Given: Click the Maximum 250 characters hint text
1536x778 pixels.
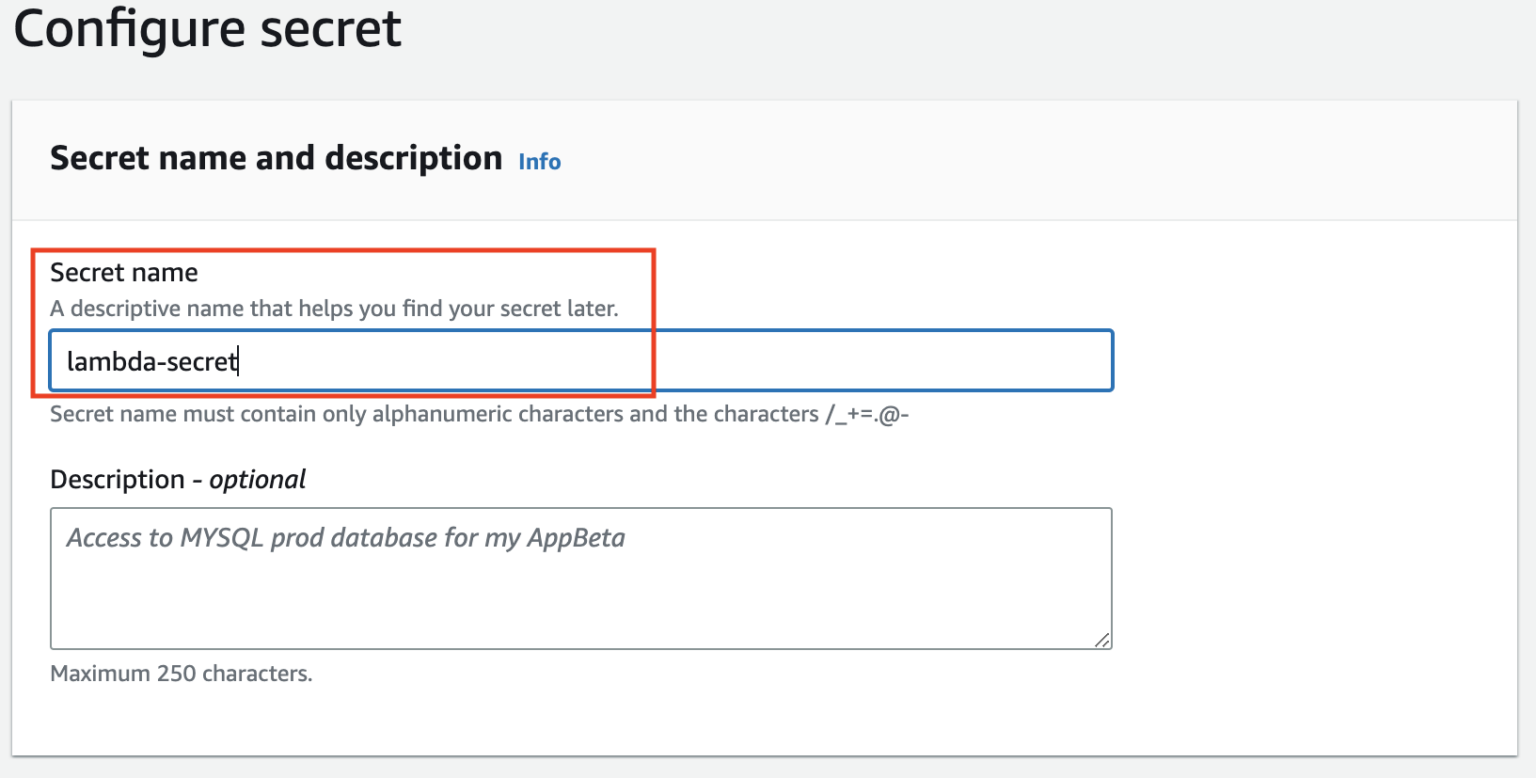Looking at the screenshot, I should 180,673.
